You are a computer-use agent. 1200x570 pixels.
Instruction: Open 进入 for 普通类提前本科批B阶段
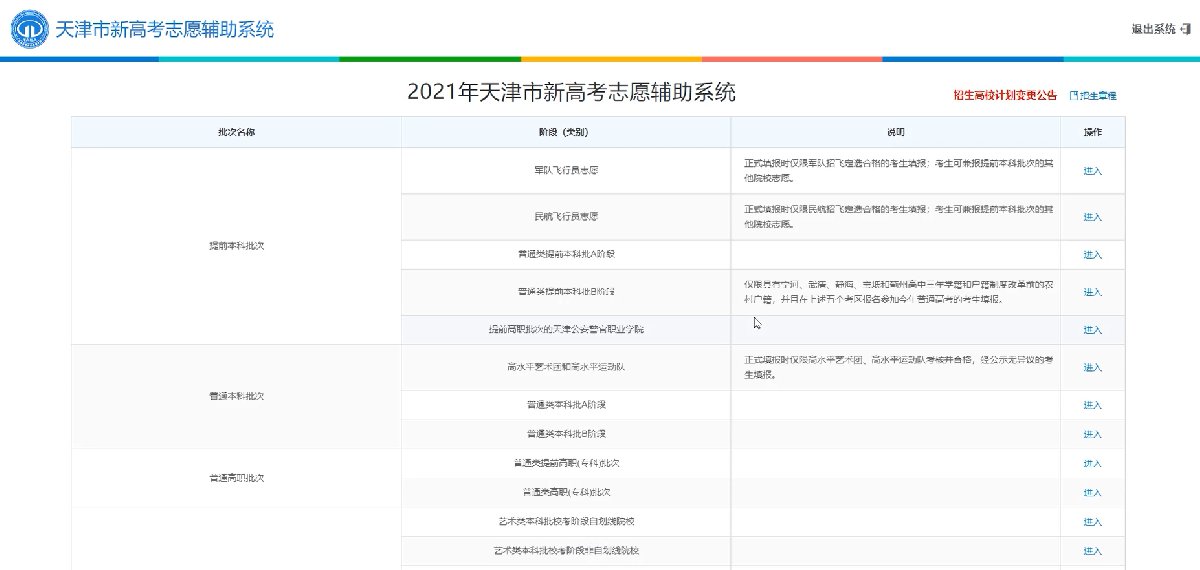(x=1092, y=292)
